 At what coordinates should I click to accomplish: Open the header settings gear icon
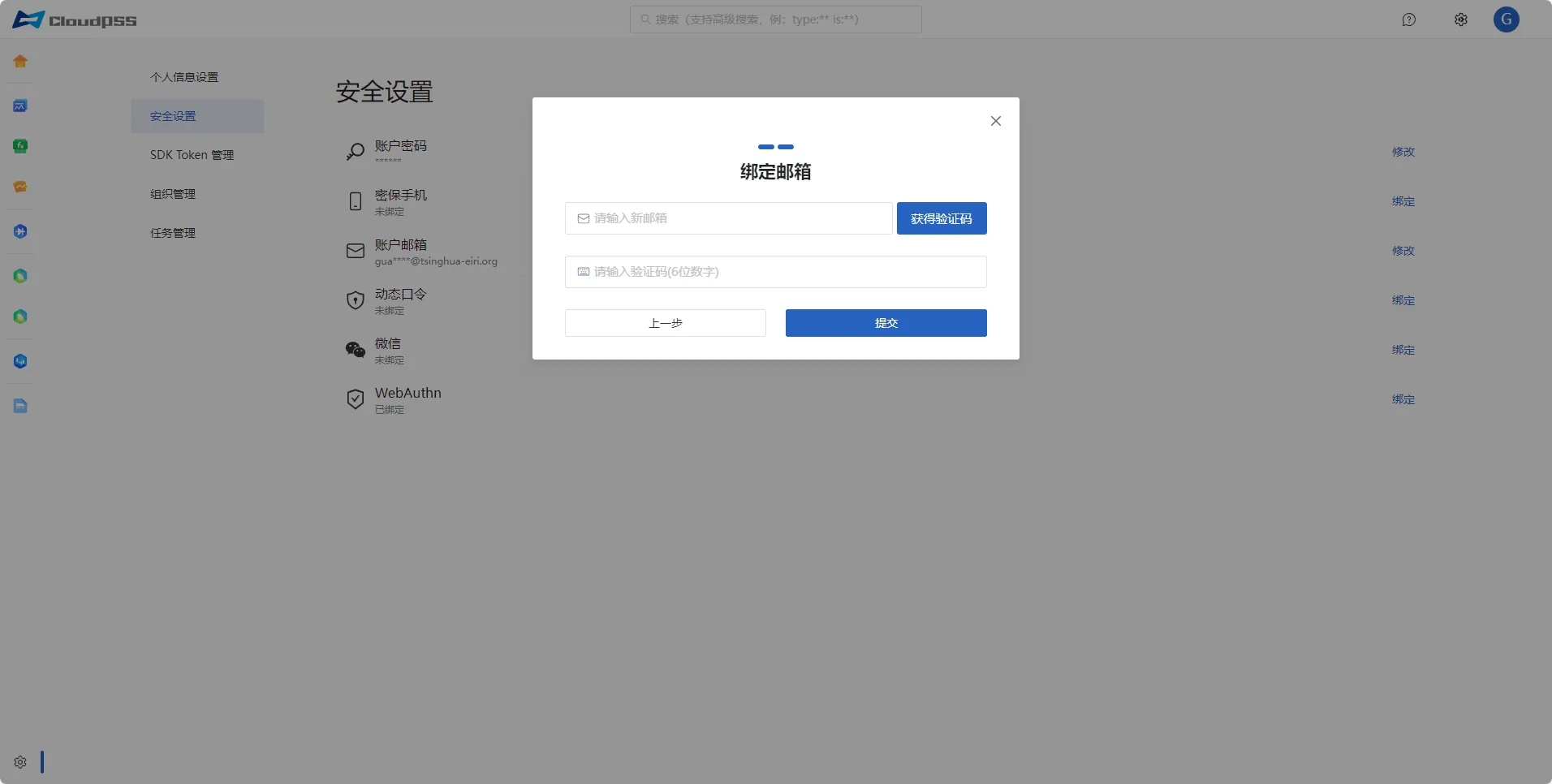(1461, 19)
